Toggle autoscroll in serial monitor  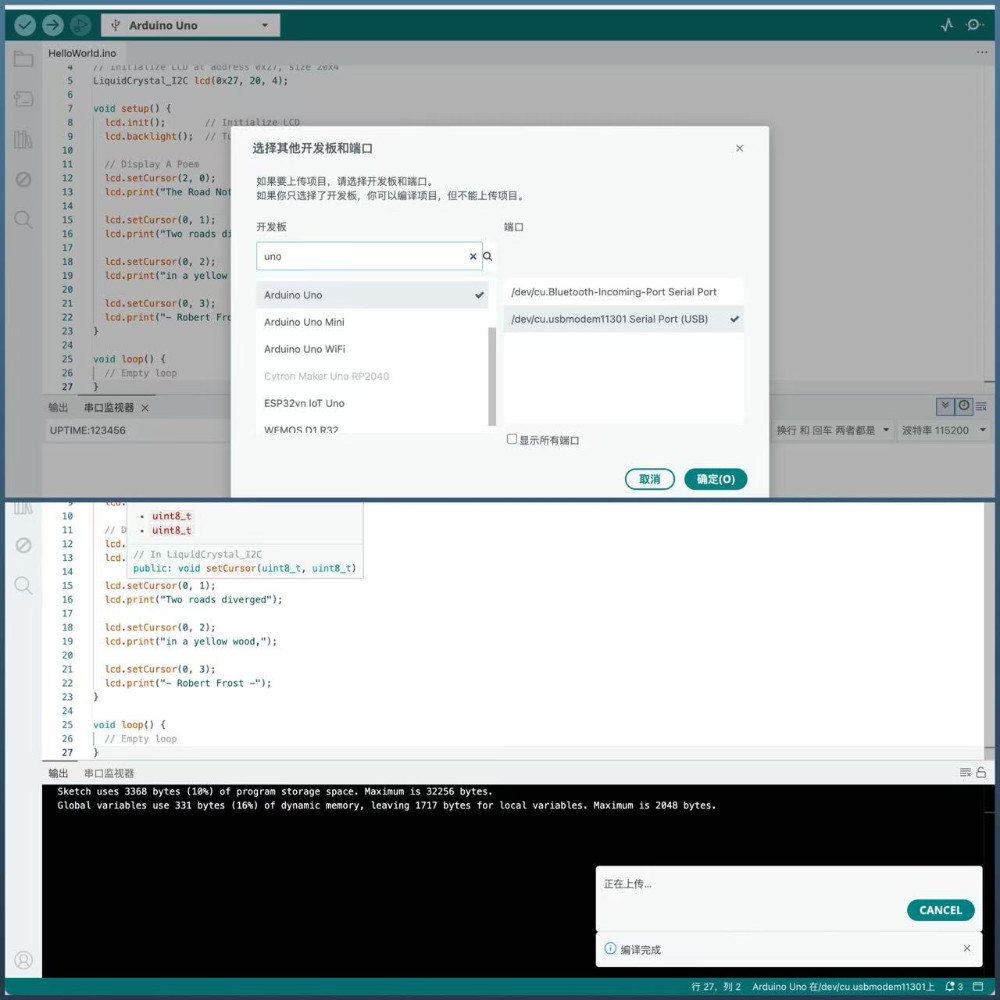[945, 406]
